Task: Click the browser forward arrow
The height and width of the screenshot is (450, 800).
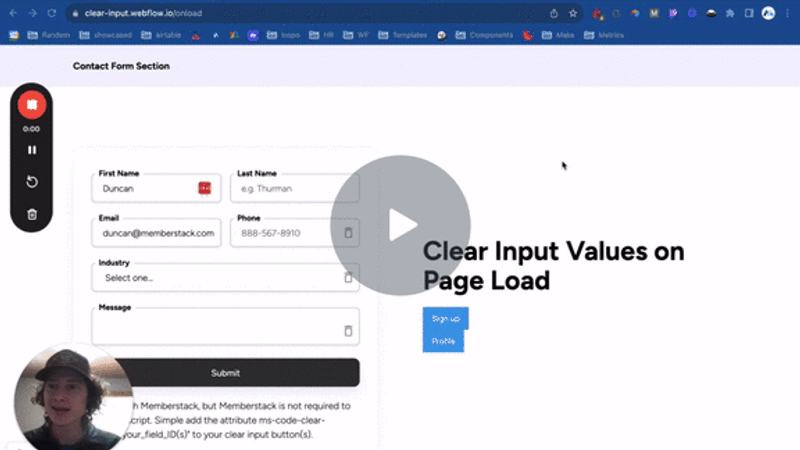Action: 33,13
